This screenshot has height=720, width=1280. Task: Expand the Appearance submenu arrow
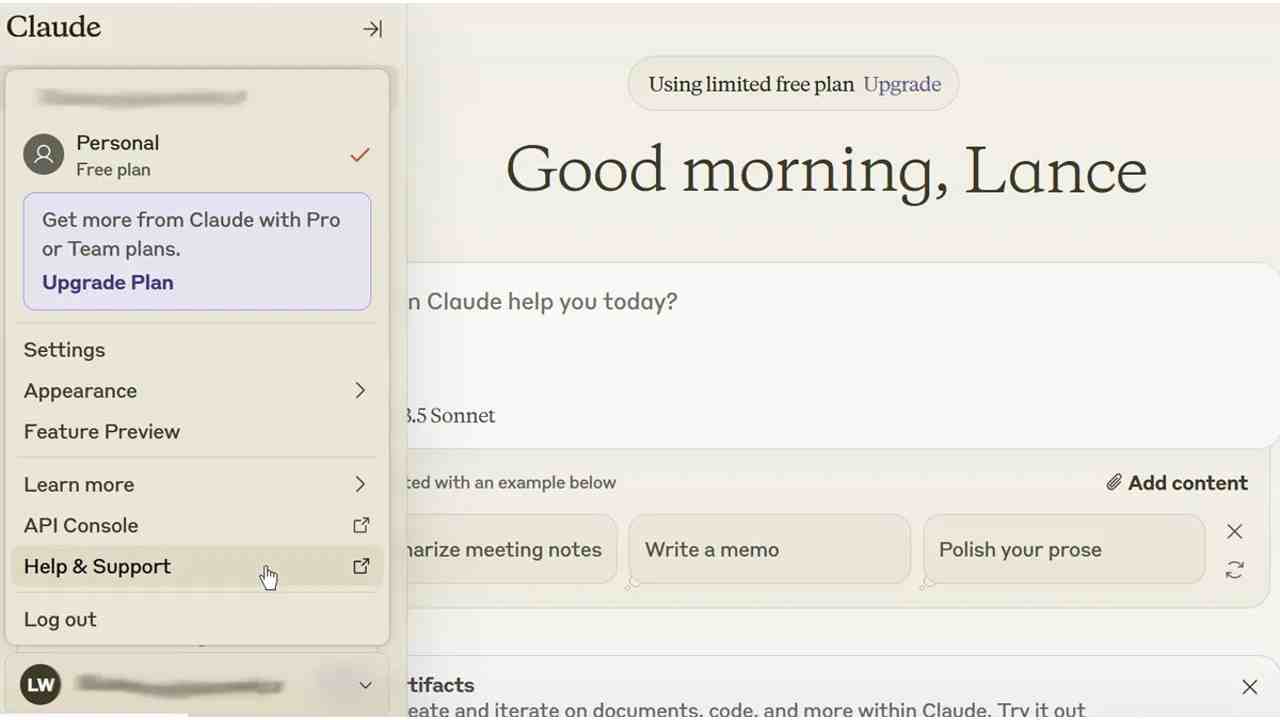click(x=360, y=390)
